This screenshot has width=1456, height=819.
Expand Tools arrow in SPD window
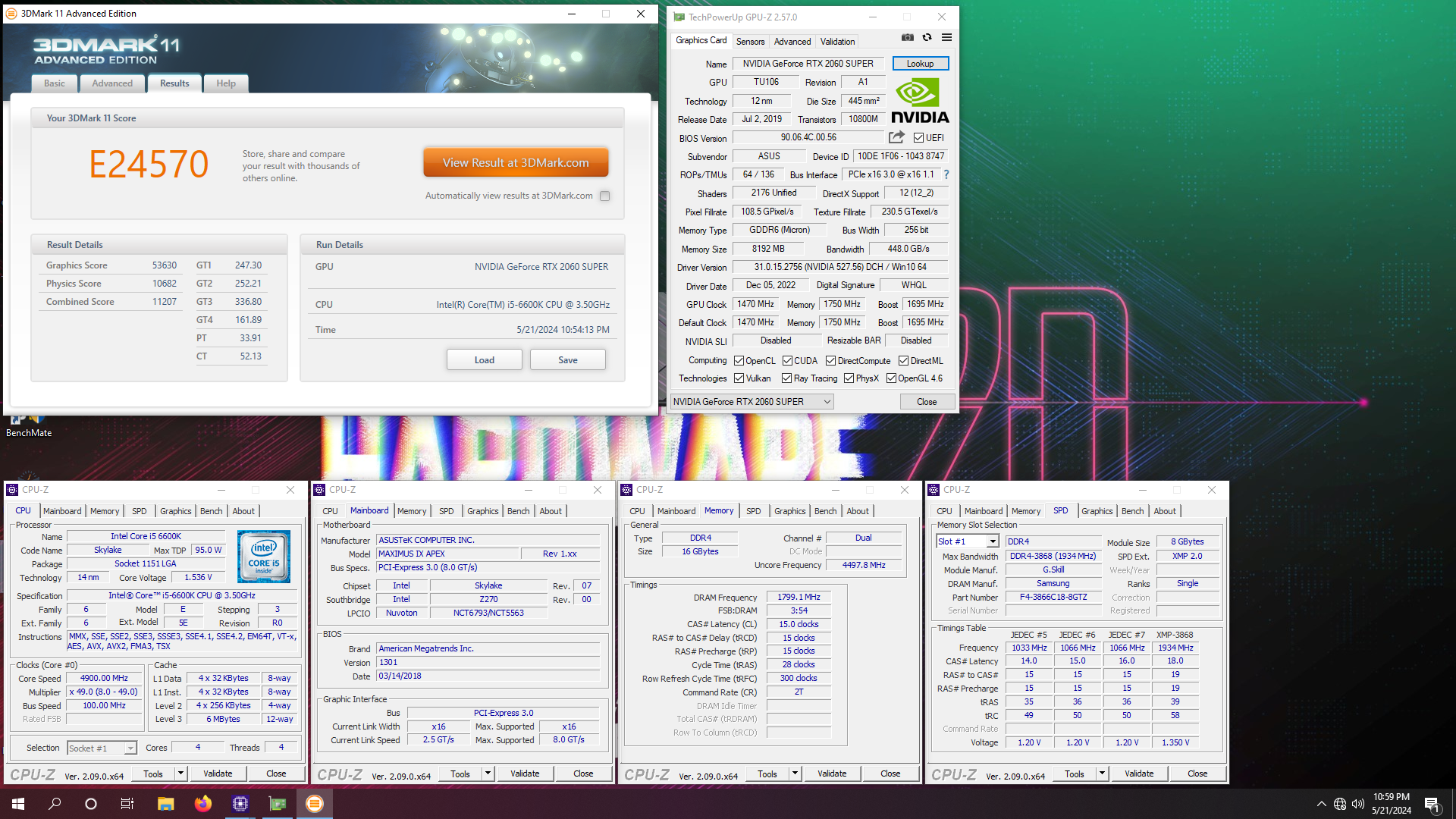[x=1102, y=773]
